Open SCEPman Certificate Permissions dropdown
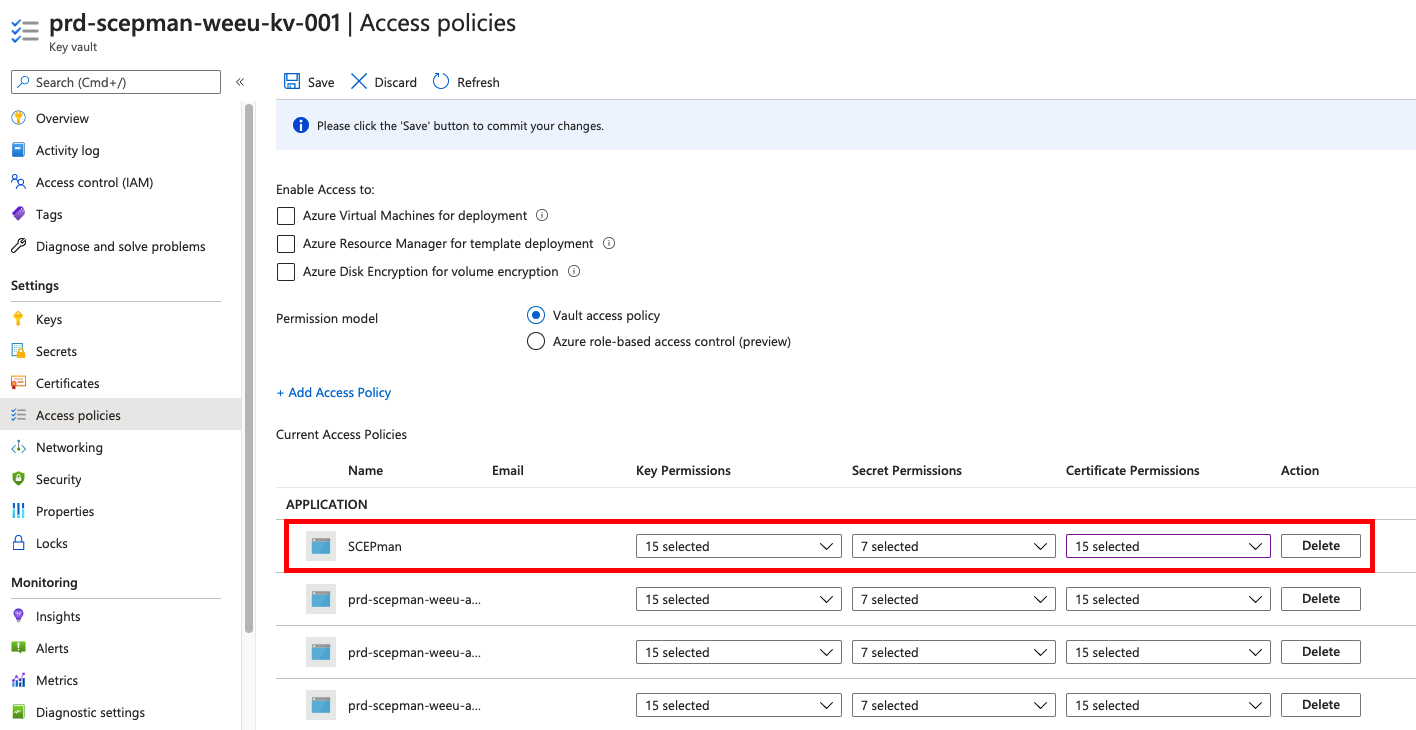 coord(1168,546)
